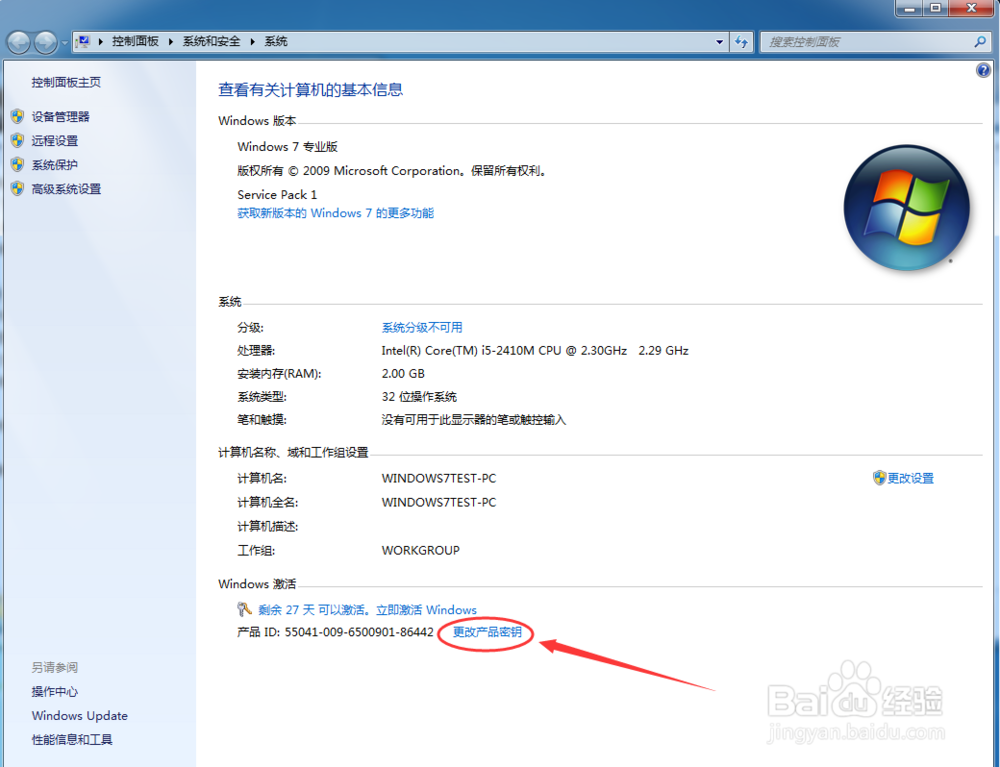Maximize the system window
Image resolution: width=1000 pixels, height=767 pixels.
coord(936,8)
